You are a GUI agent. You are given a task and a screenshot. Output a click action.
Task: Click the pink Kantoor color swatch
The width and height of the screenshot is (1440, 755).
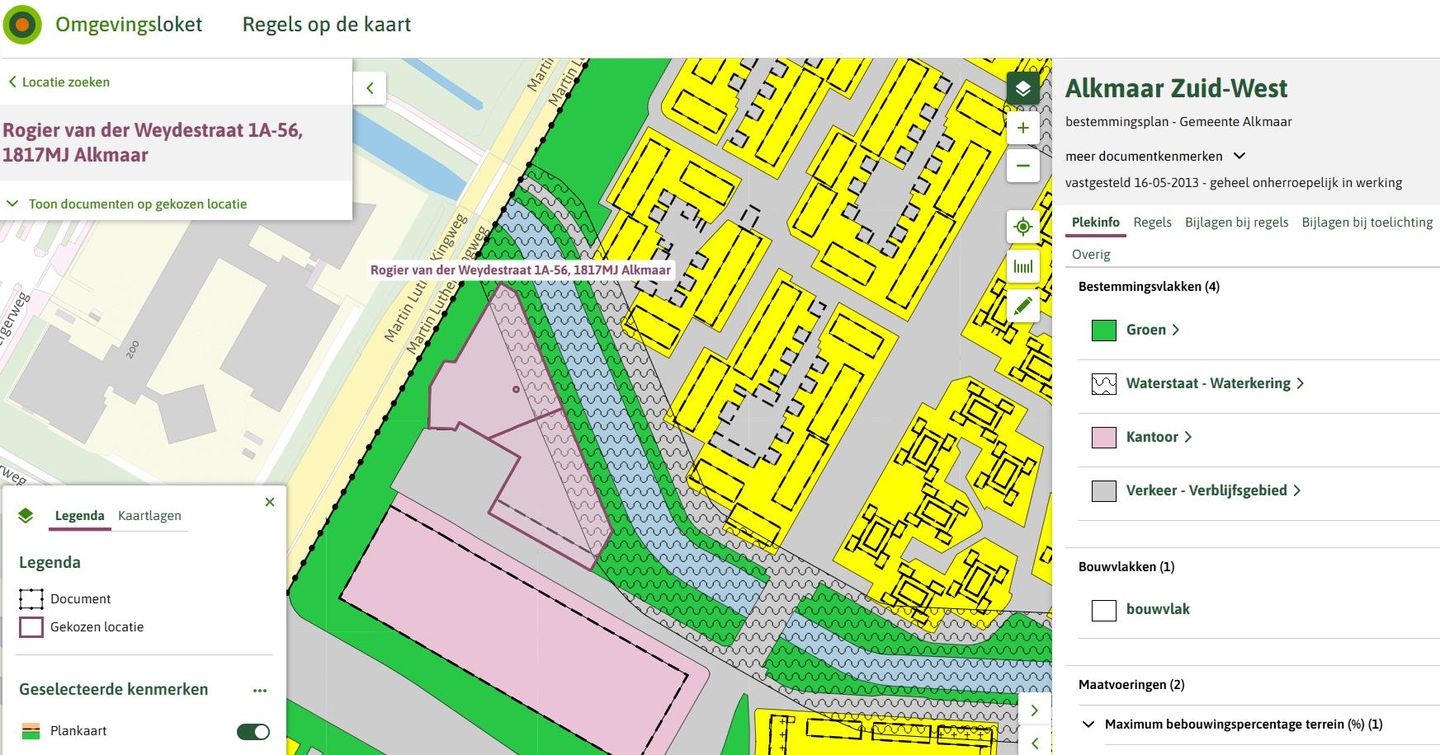pyautogui.click(x=1104, y=437)
